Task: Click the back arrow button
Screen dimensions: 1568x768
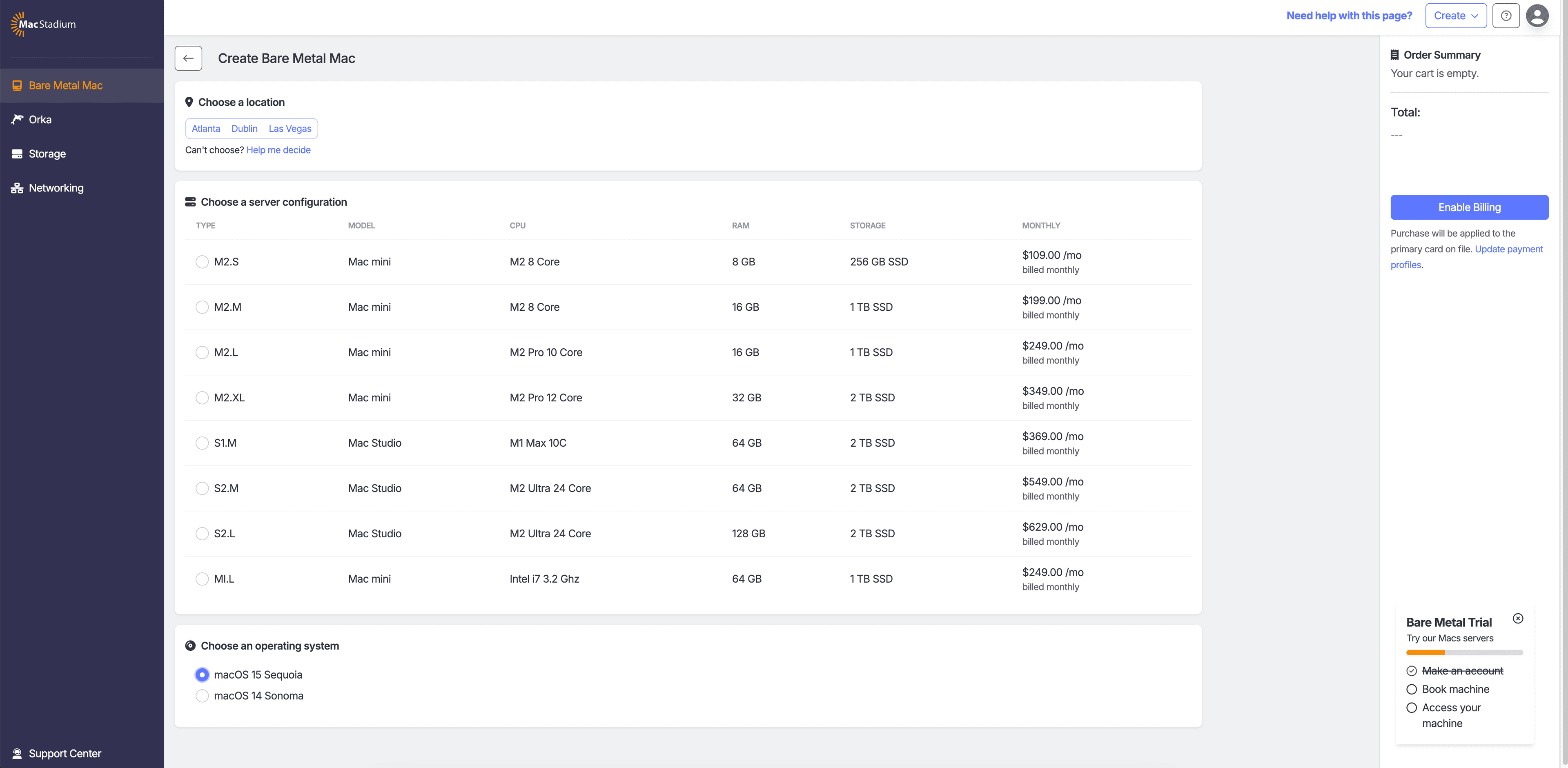Action: pyautogui.click(x=188, y=58)
